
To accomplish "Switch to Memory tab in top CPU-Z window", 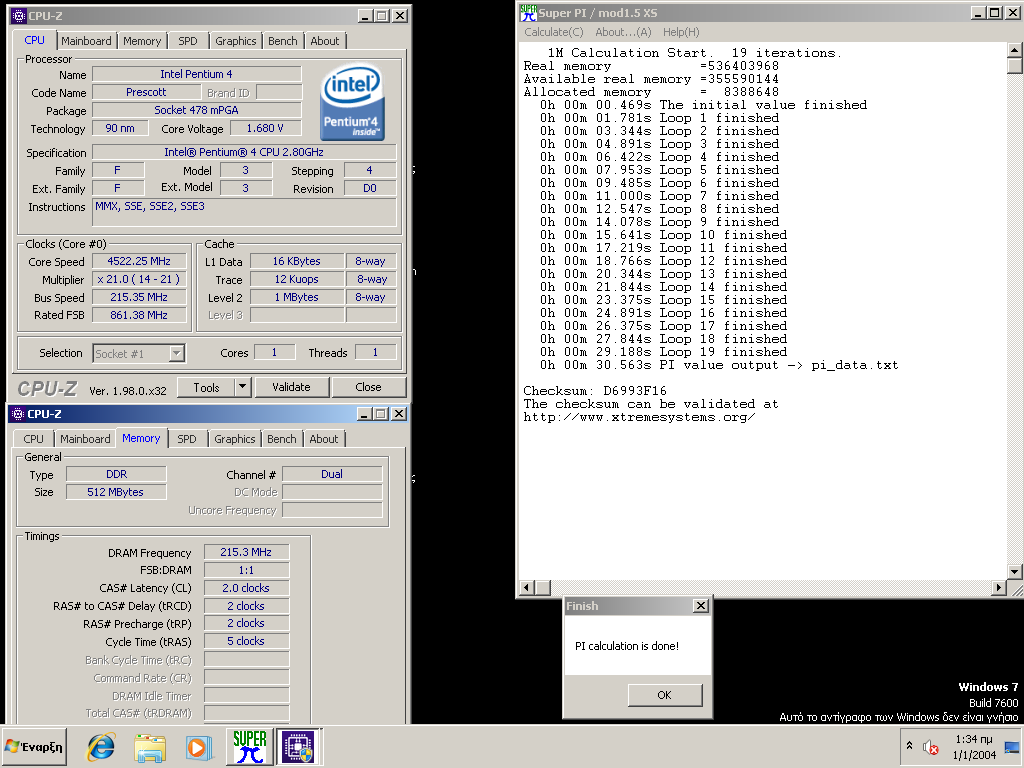I will [142, 40].
